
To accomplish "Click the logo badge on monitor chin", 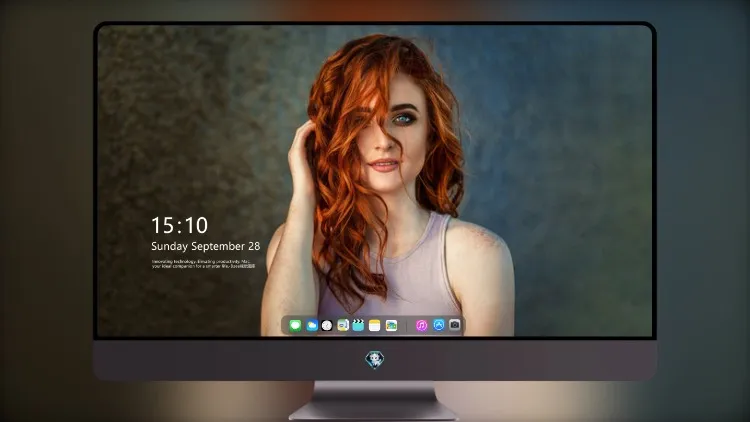I will (375, 360).
